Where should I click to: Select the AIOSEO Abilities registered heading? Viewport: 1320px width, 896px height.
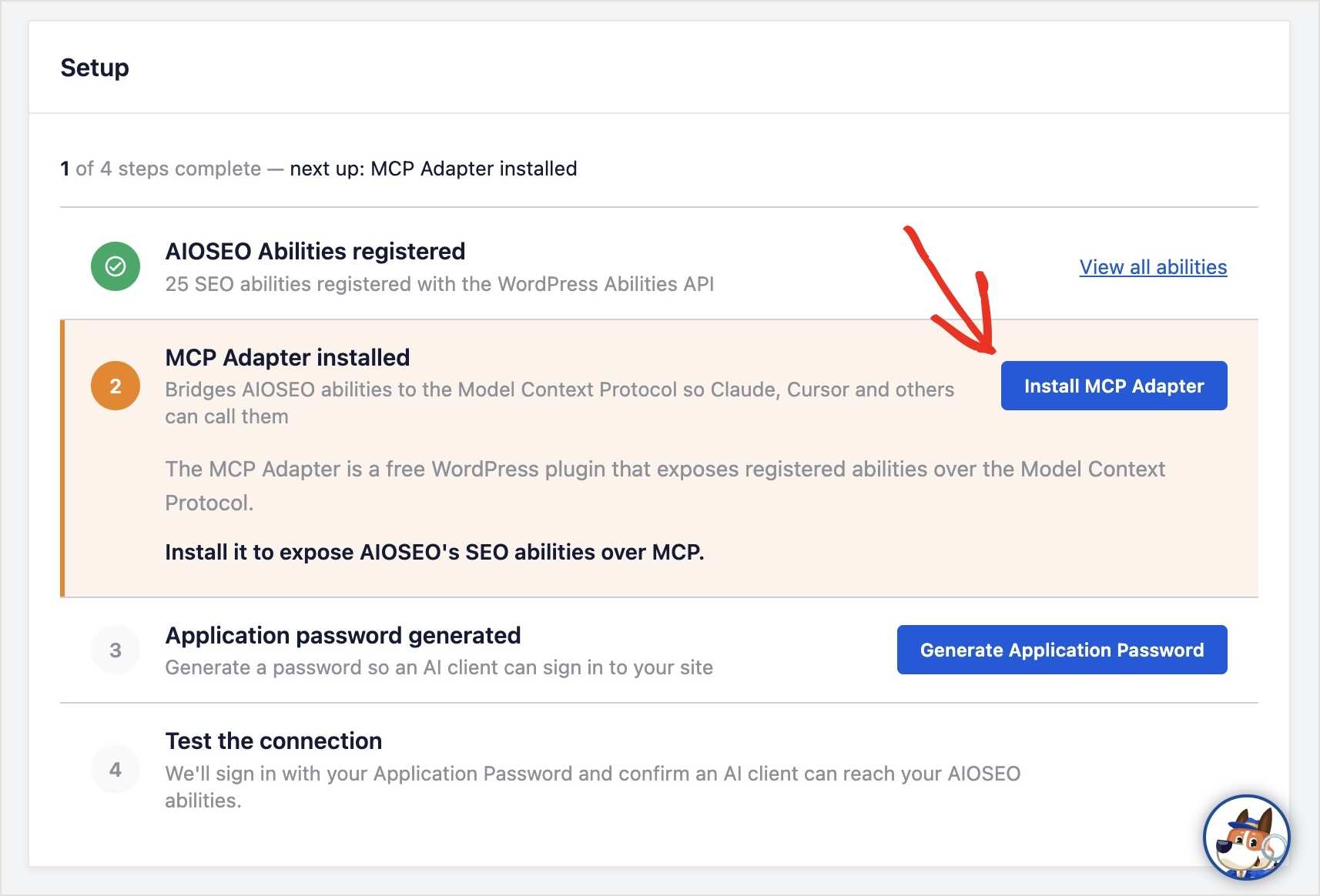coord(315,251)
